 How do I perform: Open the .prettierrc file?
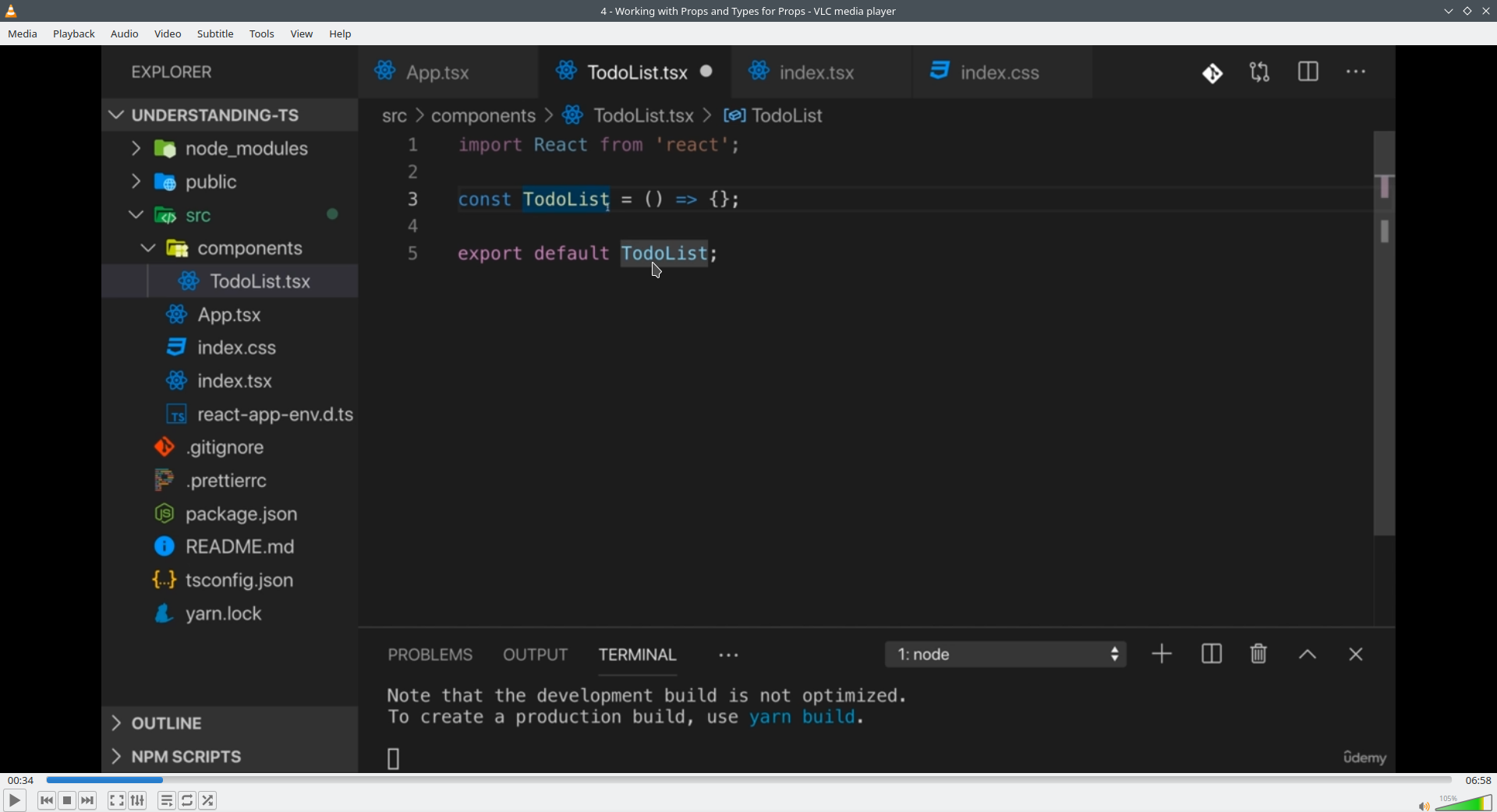(x=229, y=481)
